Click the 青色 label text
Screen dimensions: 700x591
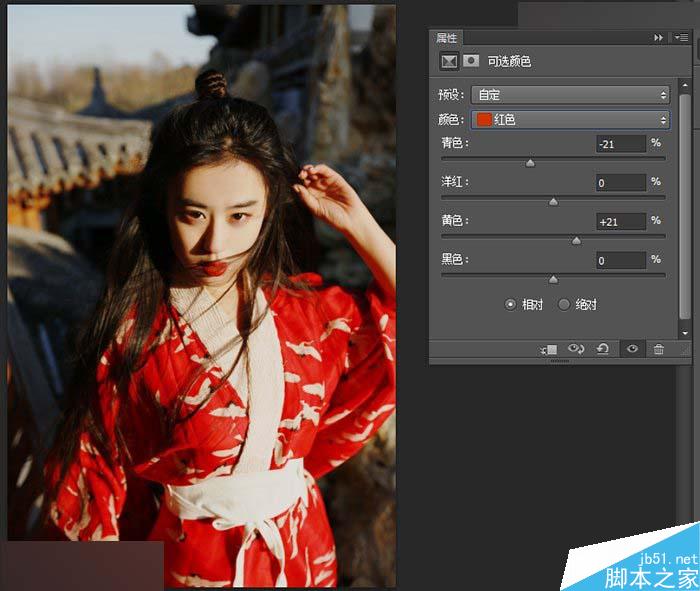[454, 143]
